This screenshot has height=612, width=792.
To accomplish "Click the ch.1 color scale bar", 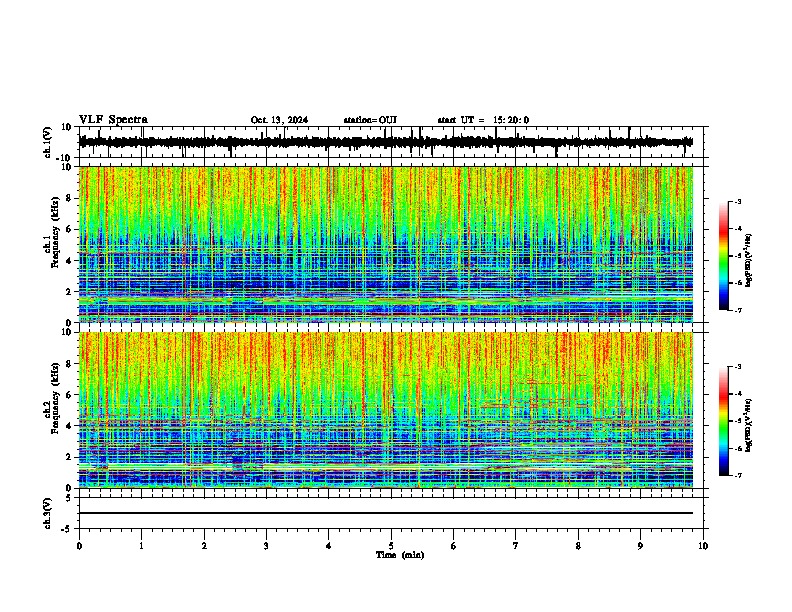I will point(724,256).
